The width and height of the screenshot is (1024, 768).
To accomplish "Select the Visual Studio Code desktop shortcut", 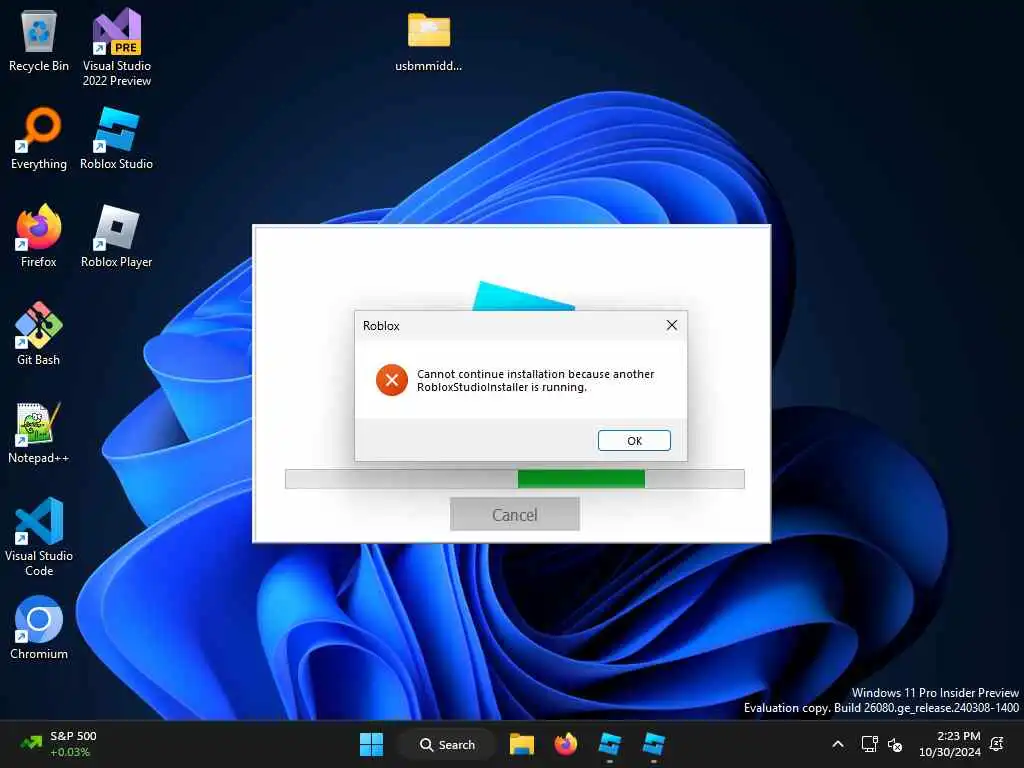I will (x=39, y=537).
